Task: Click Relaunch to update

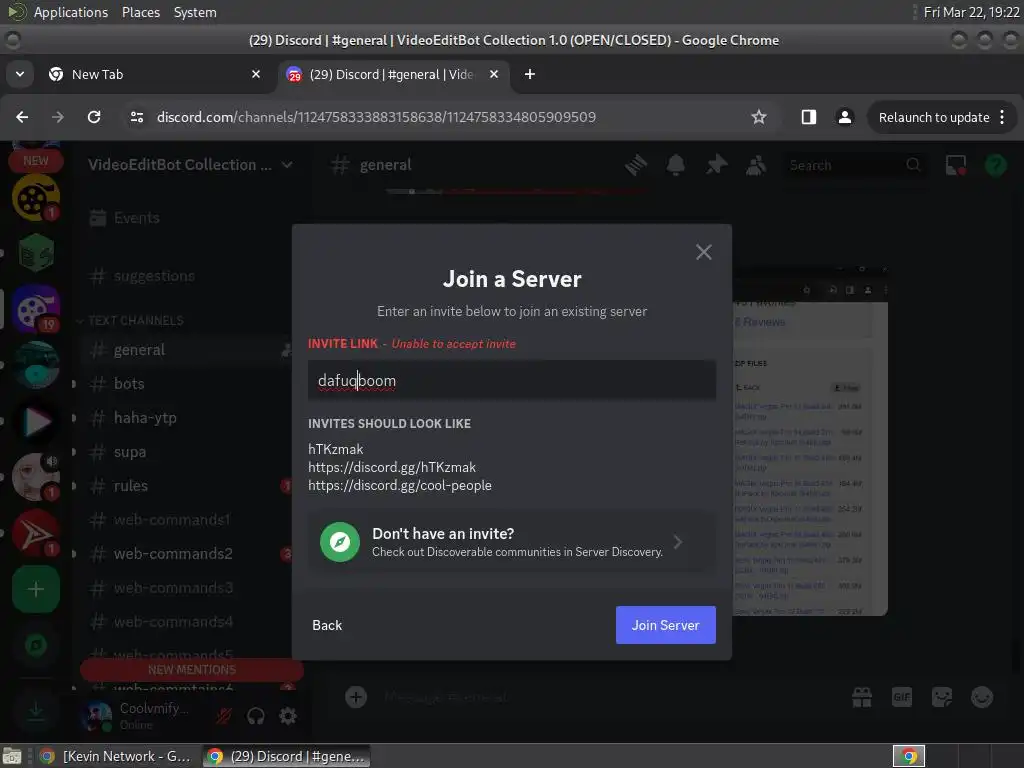Action: click(934, 118)
